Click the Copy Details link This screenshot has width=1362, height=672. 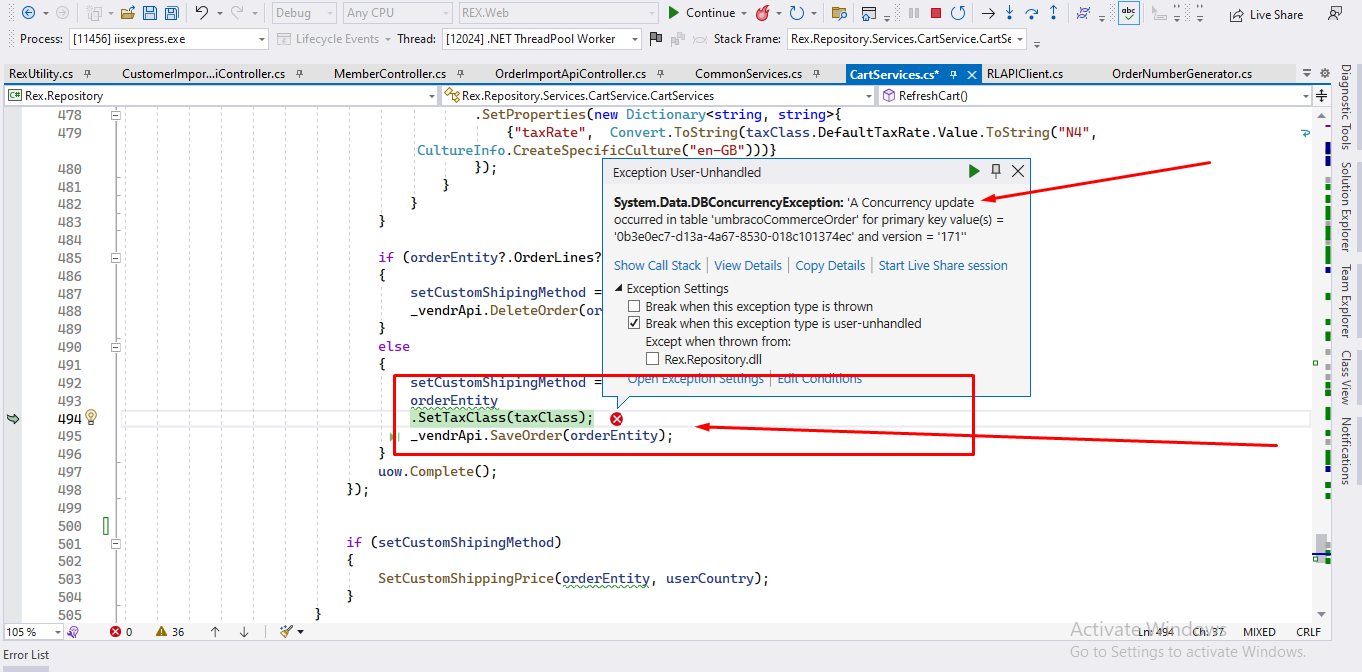click(830, 266)
